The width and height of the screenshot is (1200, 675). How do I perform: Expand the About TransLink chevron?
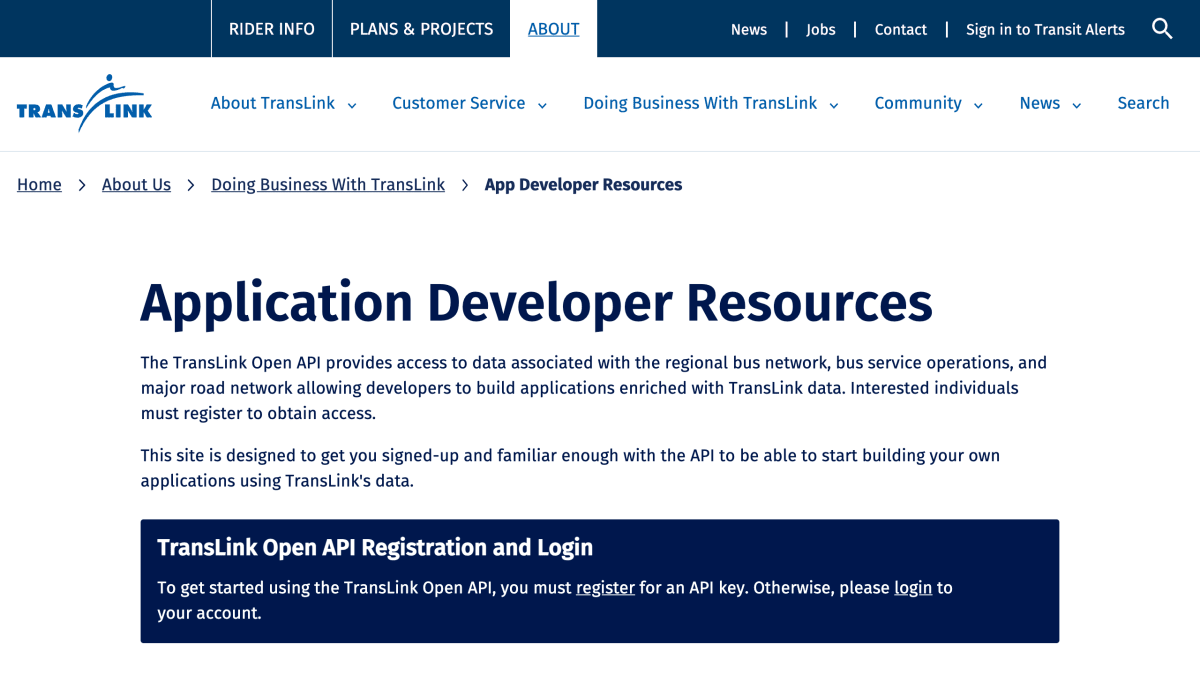pyautogui.click(x=352, y=105)
